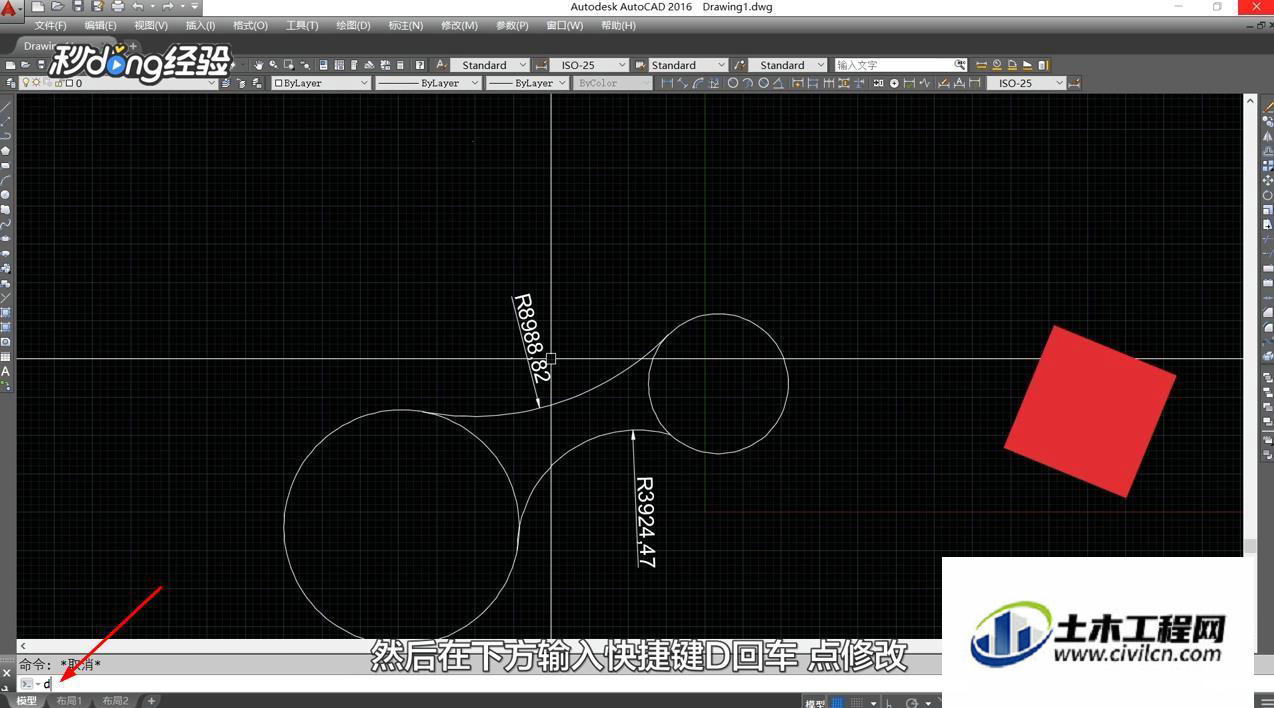This screenshot has height=708, width=1274.
Task: Switch to the 布局1 layout tab
Action: (69, 701)
